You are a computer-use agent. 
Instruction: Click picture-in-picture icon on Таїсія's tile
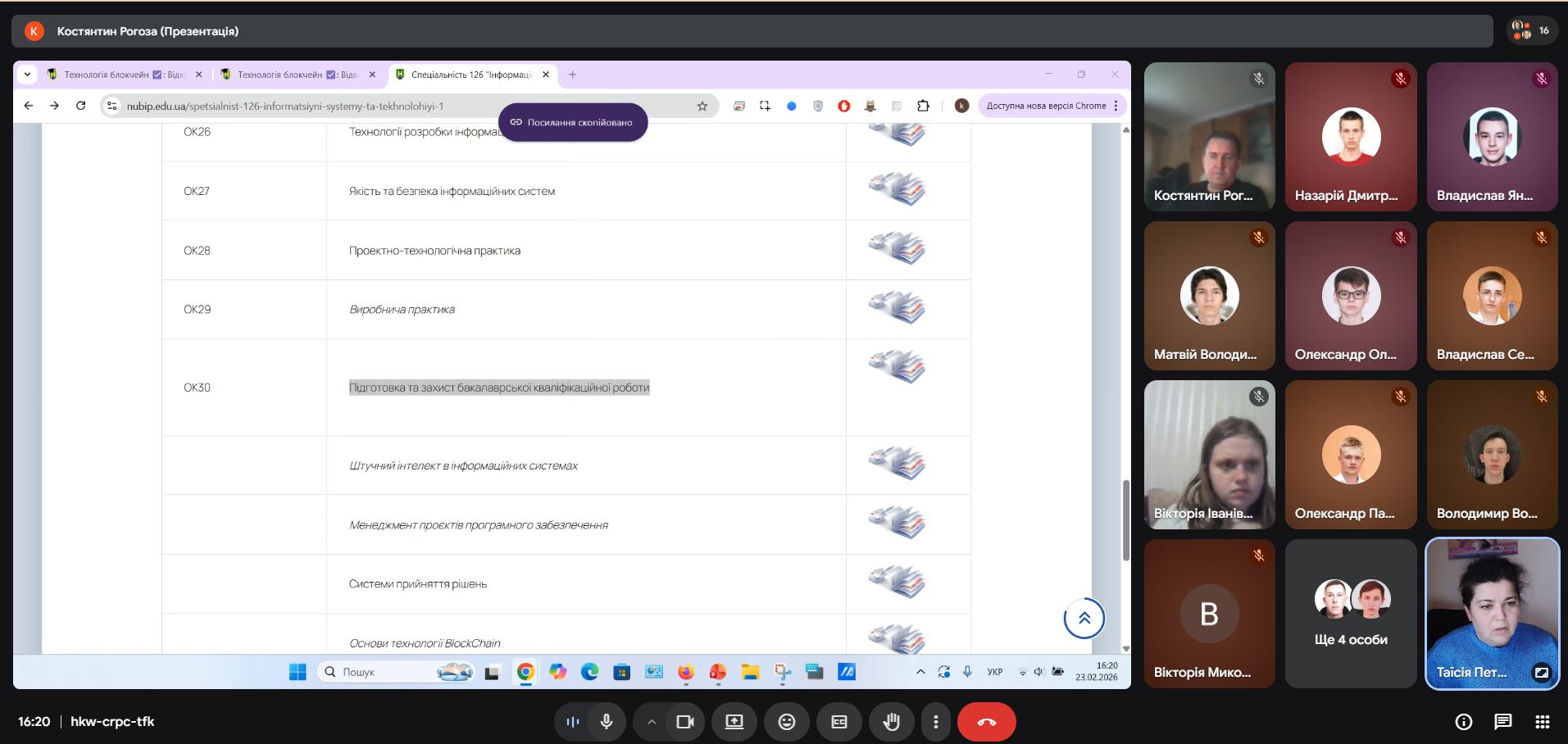(1541, 673)
